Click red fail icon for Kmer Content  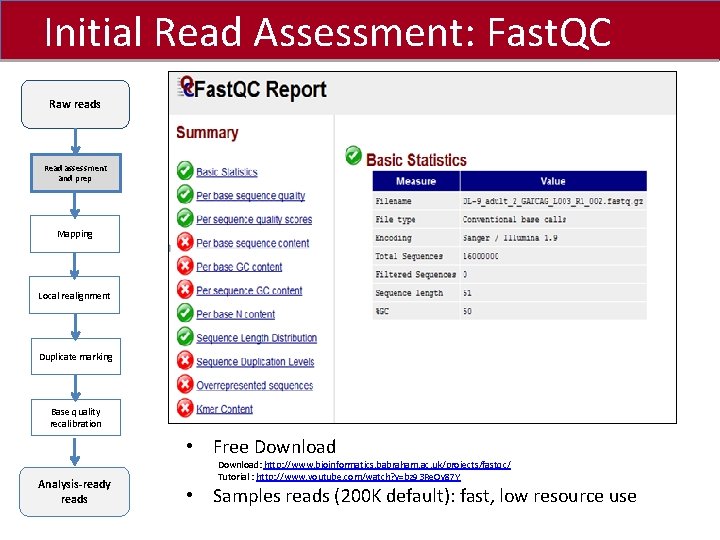click(x=185, y=408)
